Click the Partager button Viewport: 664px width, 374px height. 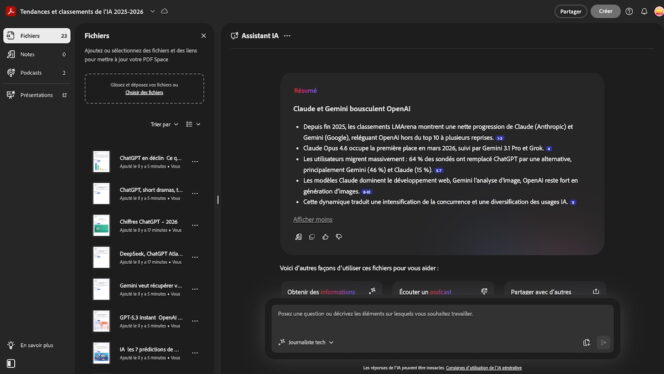[570, 11]
